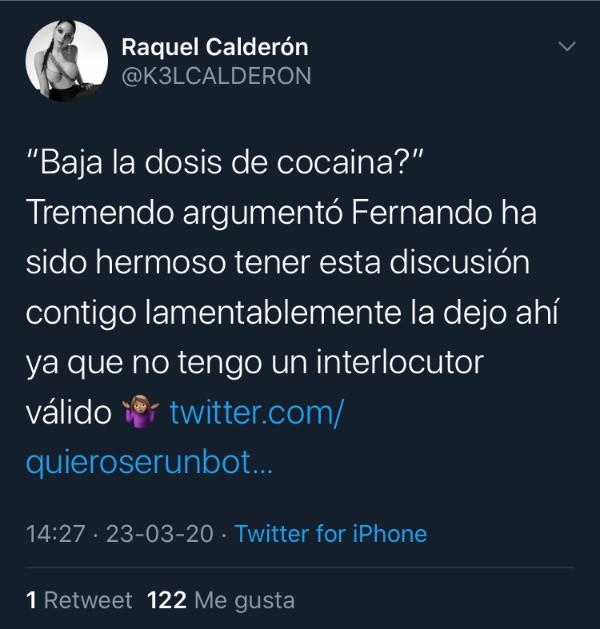Click the word interlocutor in the tweet

[x=400, y=362]
